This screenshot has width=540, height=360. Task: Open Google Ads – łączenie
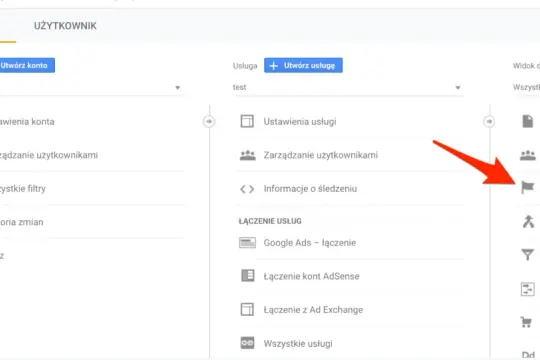pos(310,243)
